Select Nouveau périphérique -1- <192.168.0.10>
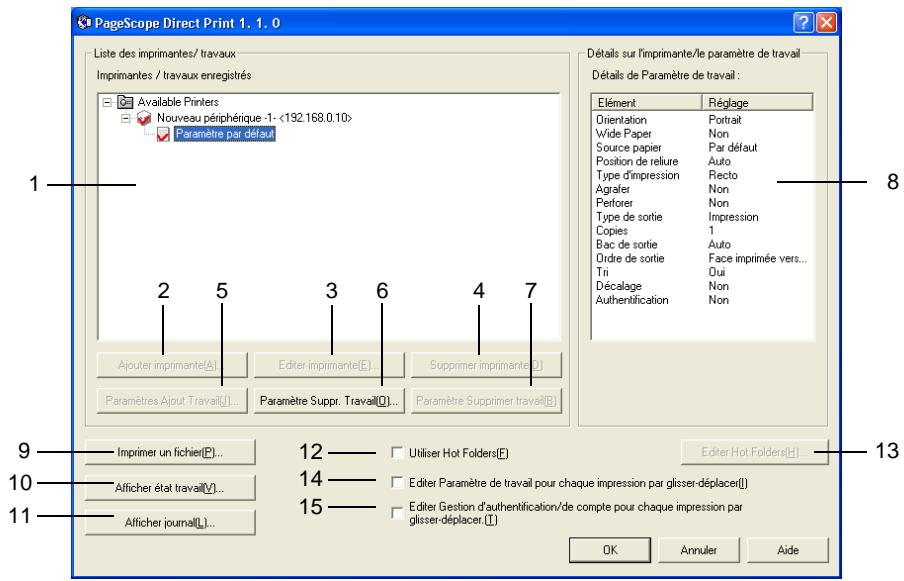Image resolution: width=904 pixels, height=581 pixels. tap(254, 118)
